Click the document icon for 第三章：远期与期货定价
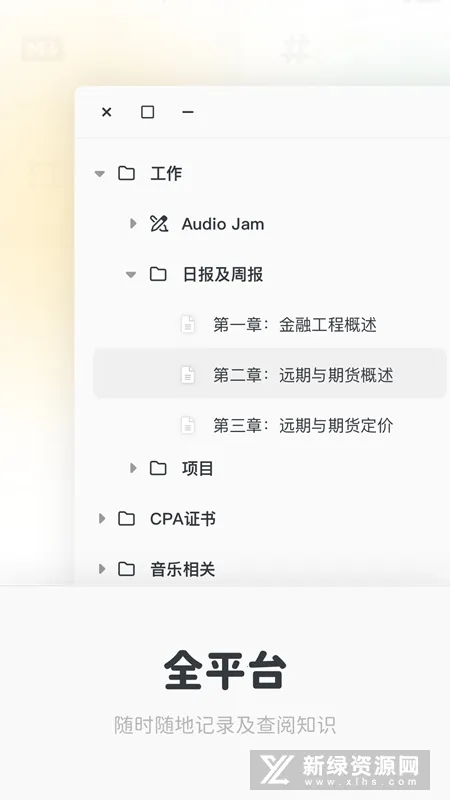The image size is (450, 800). (x=188, y=426)
